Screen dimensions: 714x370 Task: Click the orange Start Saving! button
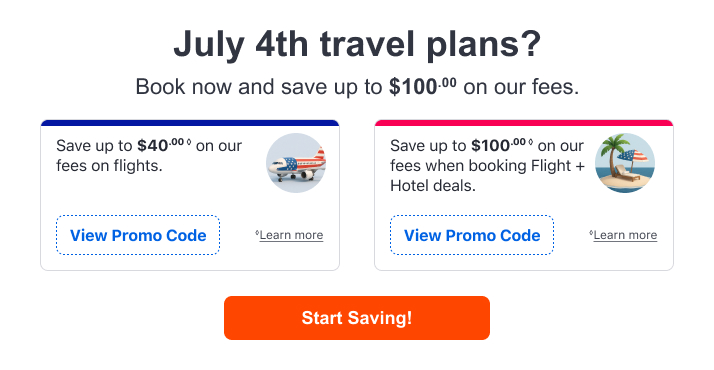(x=357, y=318)
